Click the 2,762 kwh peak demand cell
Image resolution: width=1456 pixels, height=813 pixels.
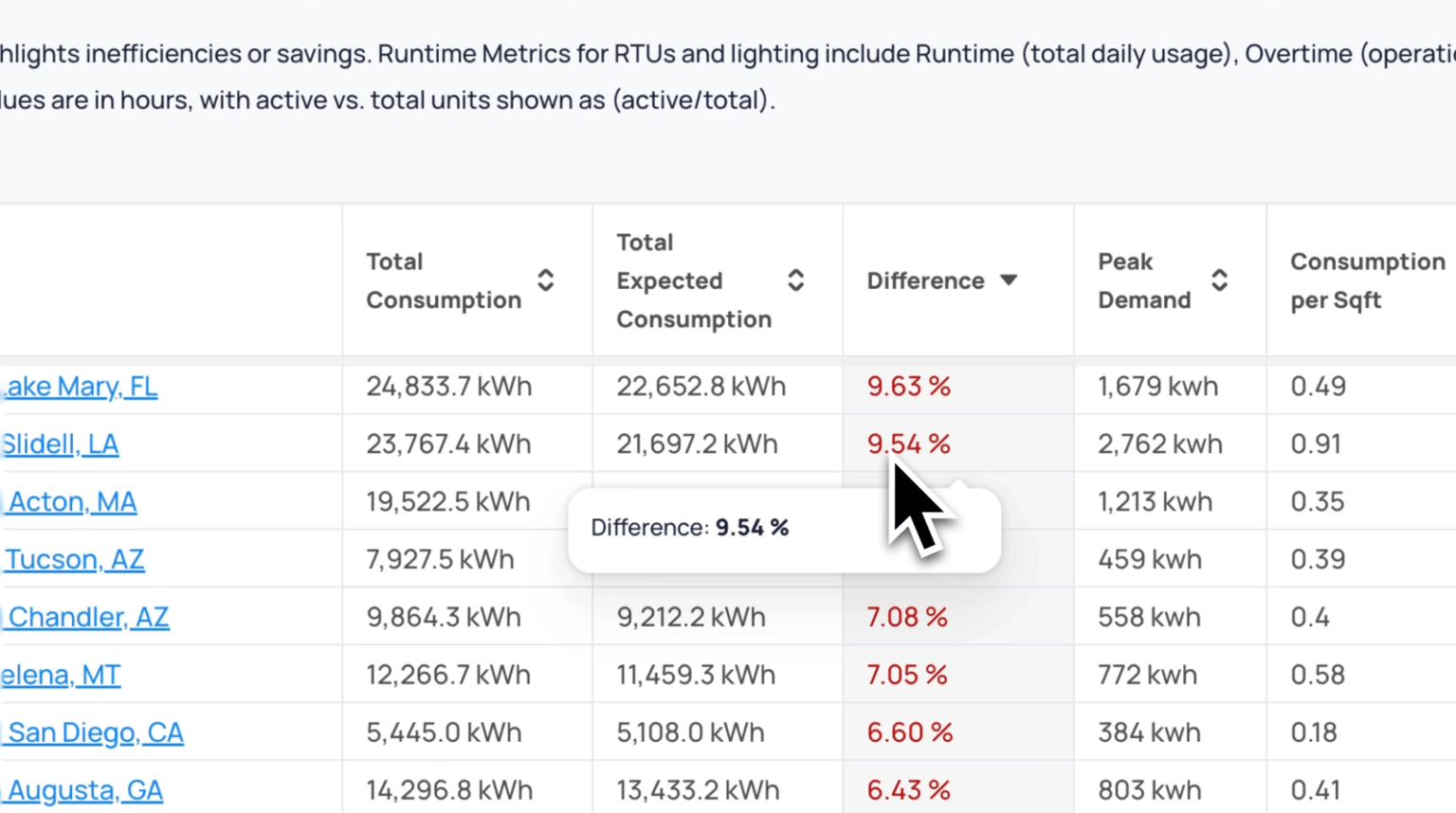[1159, 444]
